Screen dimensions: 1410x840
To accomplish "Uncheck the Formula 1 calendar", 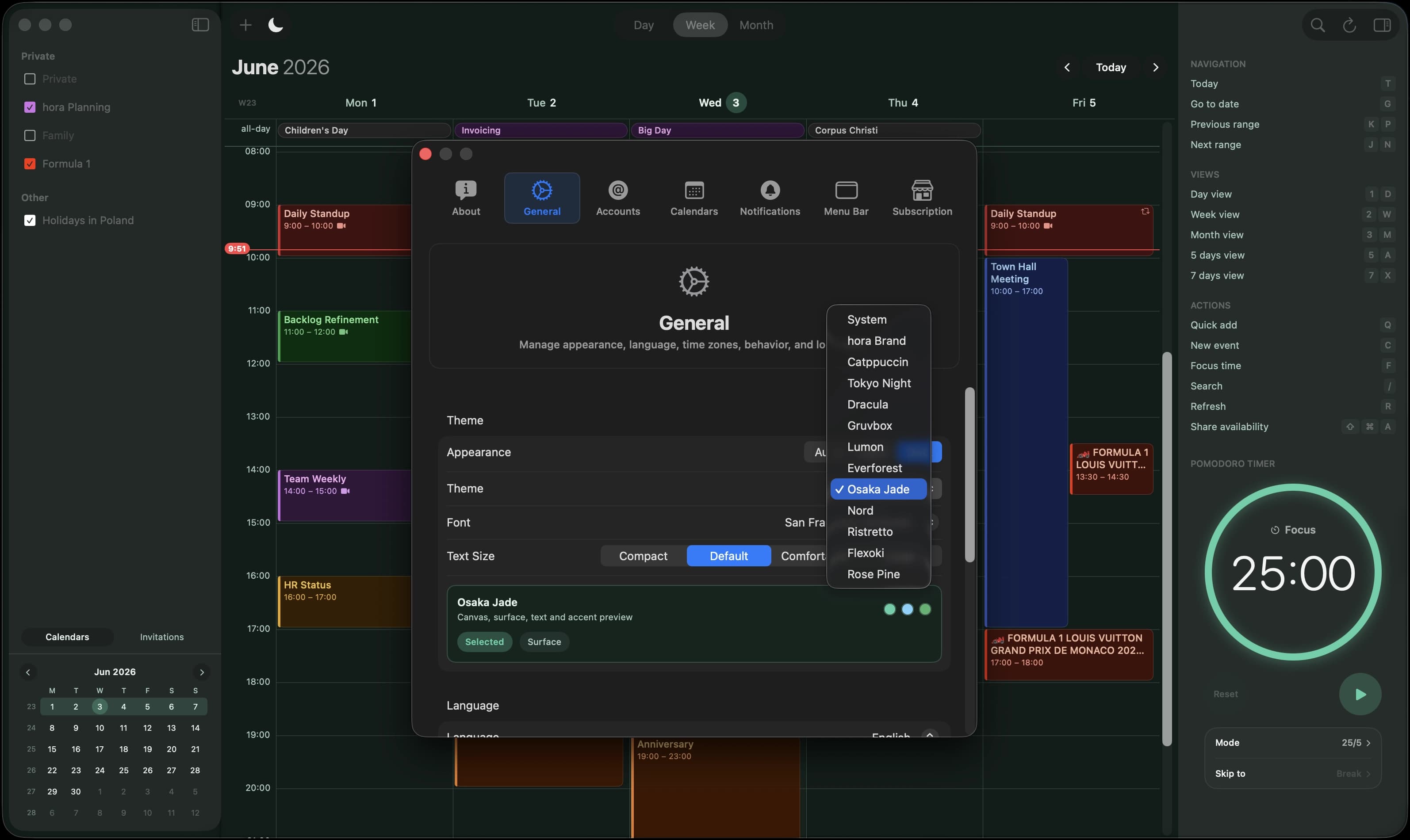I will (30, 164).
